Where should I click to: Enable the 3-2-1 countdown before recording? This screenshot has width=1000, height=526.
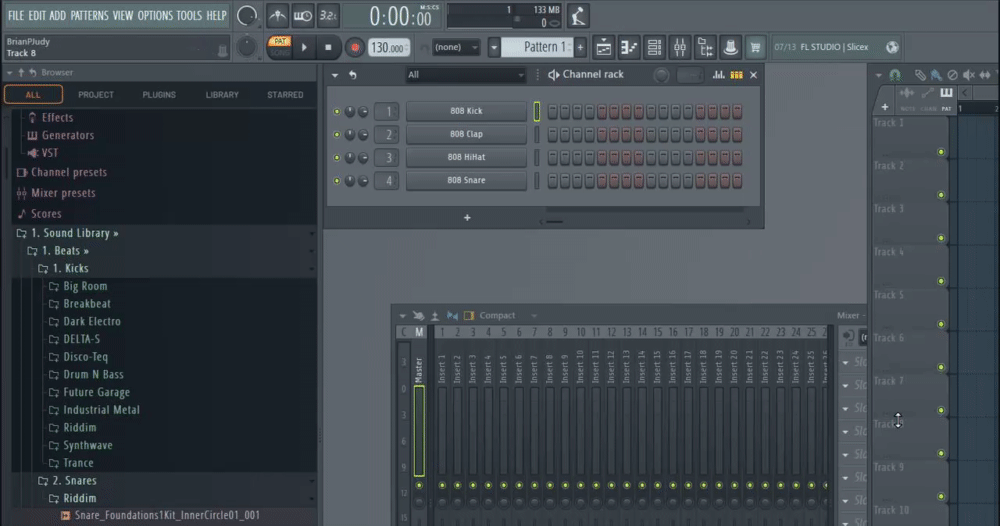(x=328, y=16)
